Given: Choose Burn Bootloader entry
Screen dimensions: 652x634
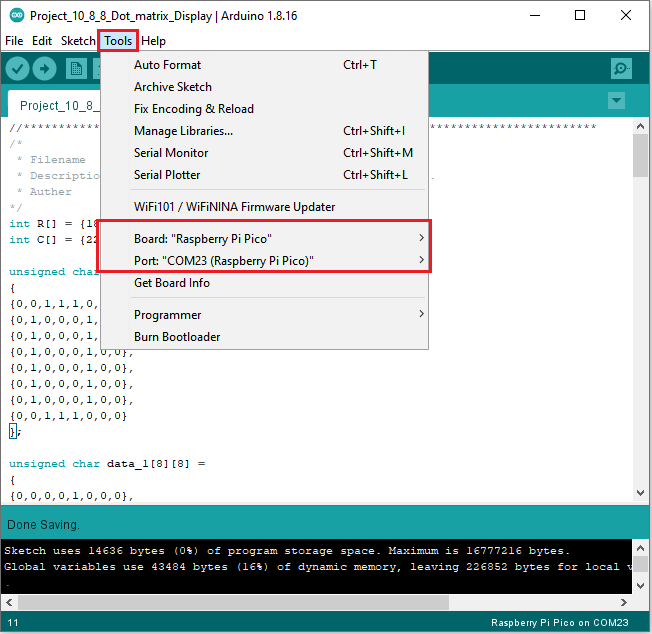Looking at the screenshot, I should point(264,337).
